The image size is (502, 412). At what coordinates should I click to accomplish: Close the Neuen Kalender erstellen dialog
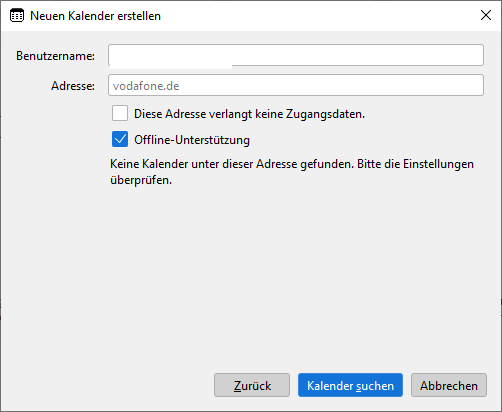(x=486, y=15)
